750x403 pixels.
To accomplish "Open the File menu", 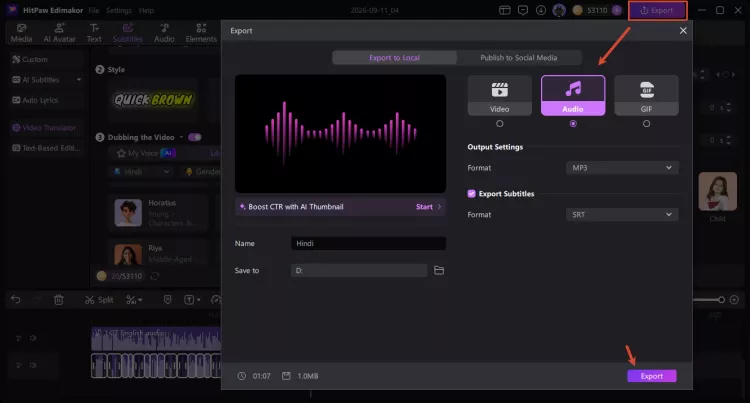I will coord(94,11).
